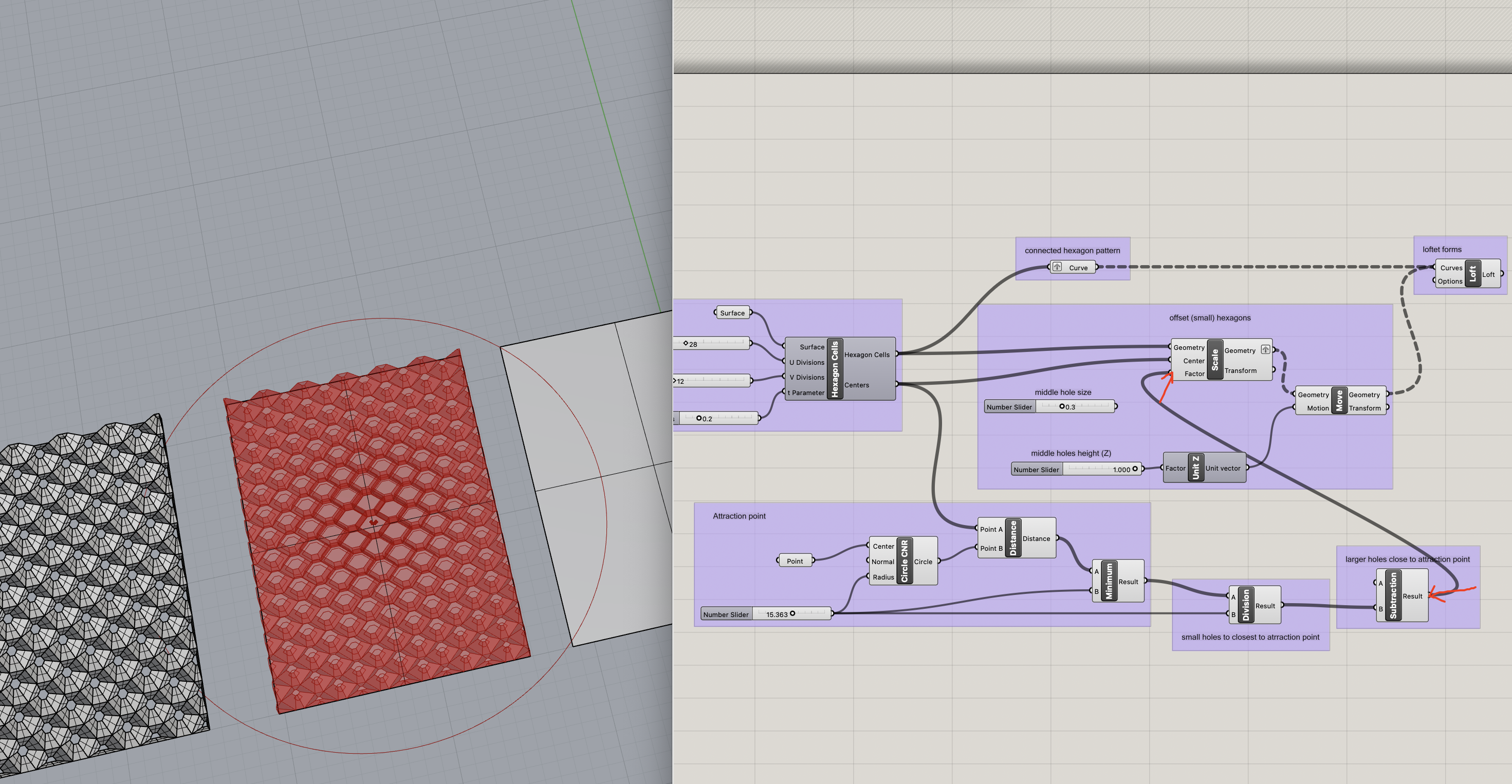This screenshot has width=1512, height=784.
Task: Select the Unit Z component
Action: pyautogui.click(x=1195, y=468)
